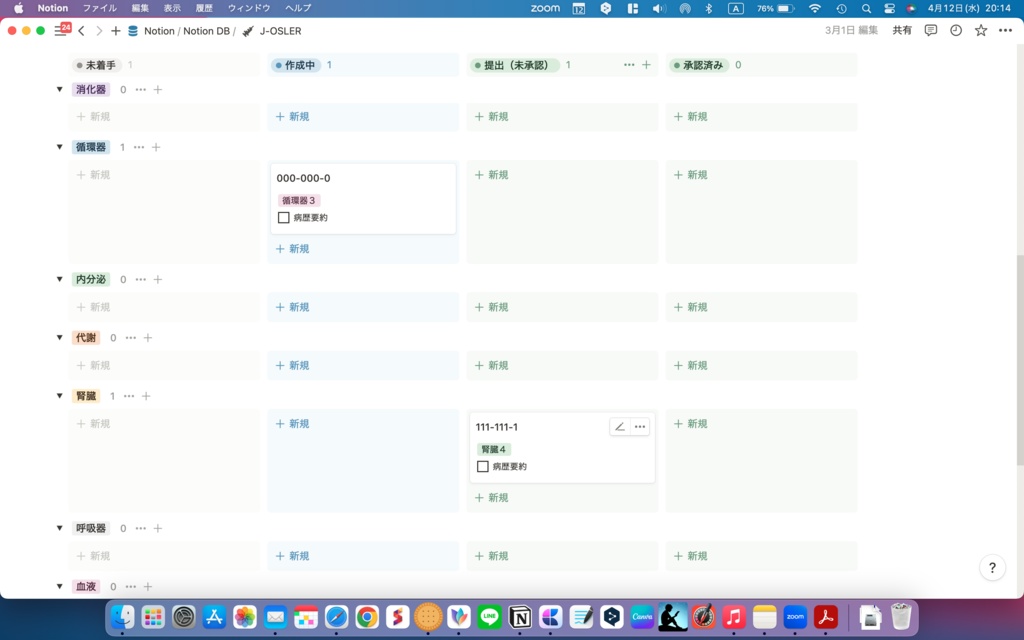This screenshot has width=1024, height=640.
Task: Open the Trash in the Dock
Action: [901, 616]
